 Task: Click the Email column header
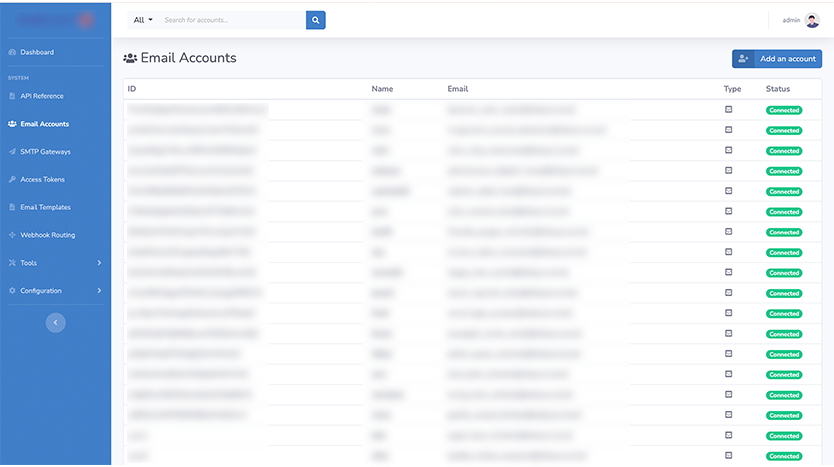[x=458, y=89]
